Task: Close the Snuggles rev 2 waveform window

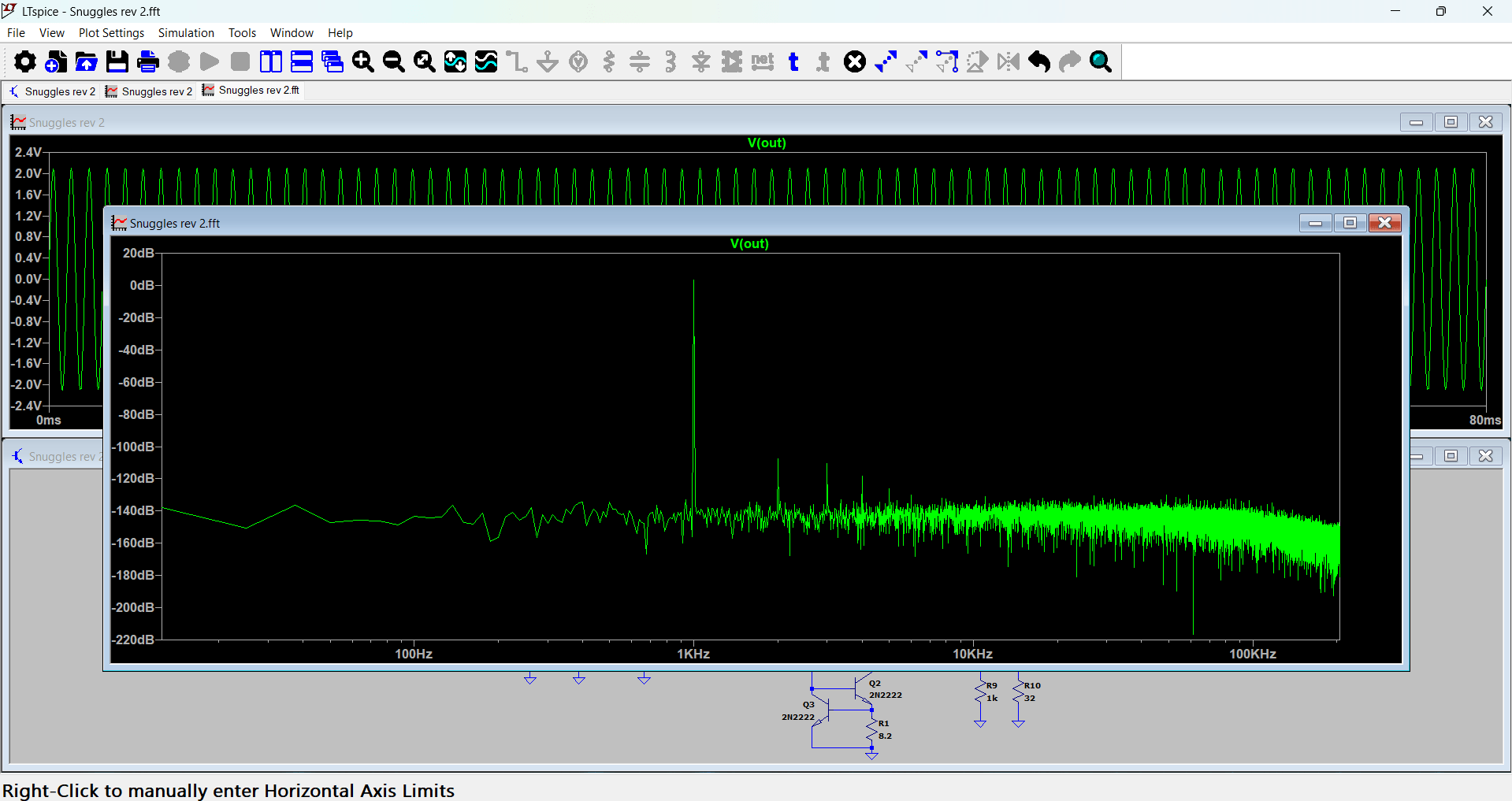Action: (x=1485, y=122)
